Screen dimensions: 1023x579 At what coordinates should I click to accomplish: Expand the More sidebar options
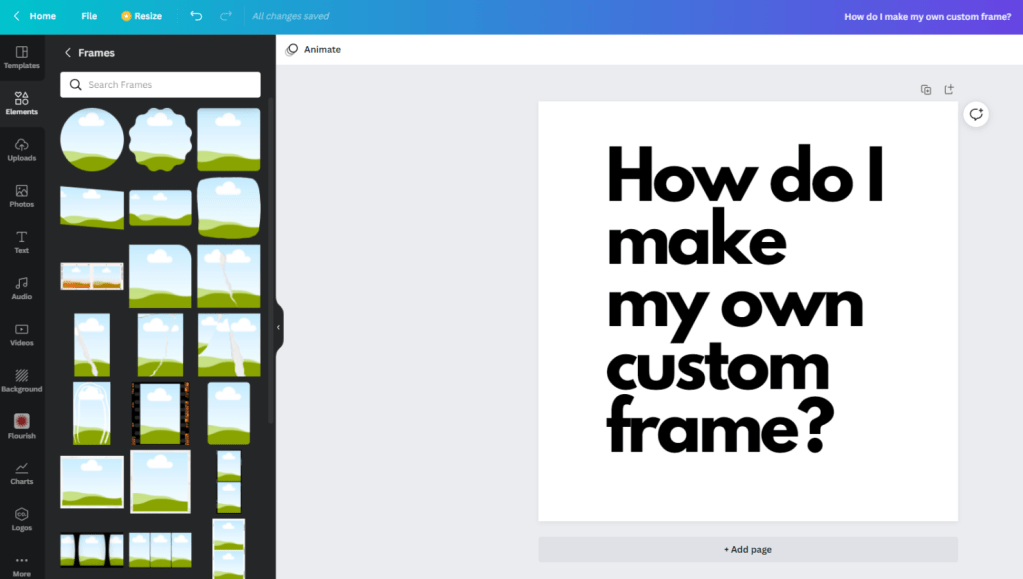(x=21, y=565)
